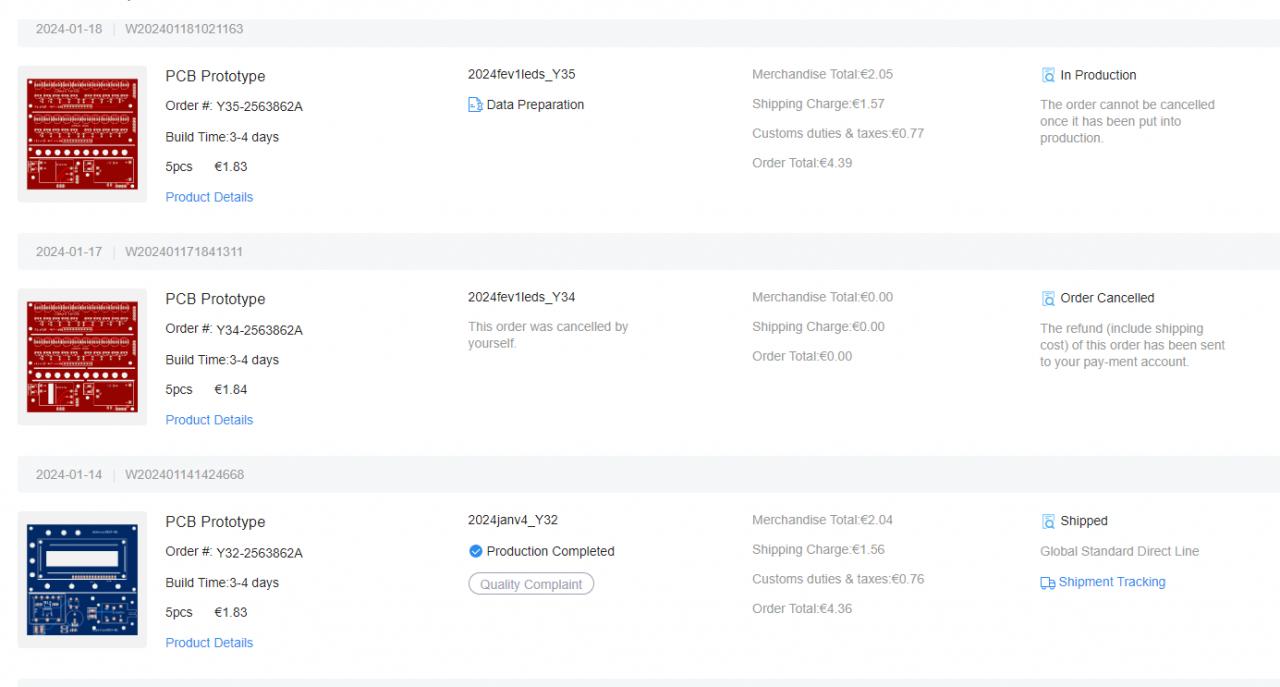Click the Production Completed checkmark icon
This screenshot has height=687, width=1280.
coord(475,551)
